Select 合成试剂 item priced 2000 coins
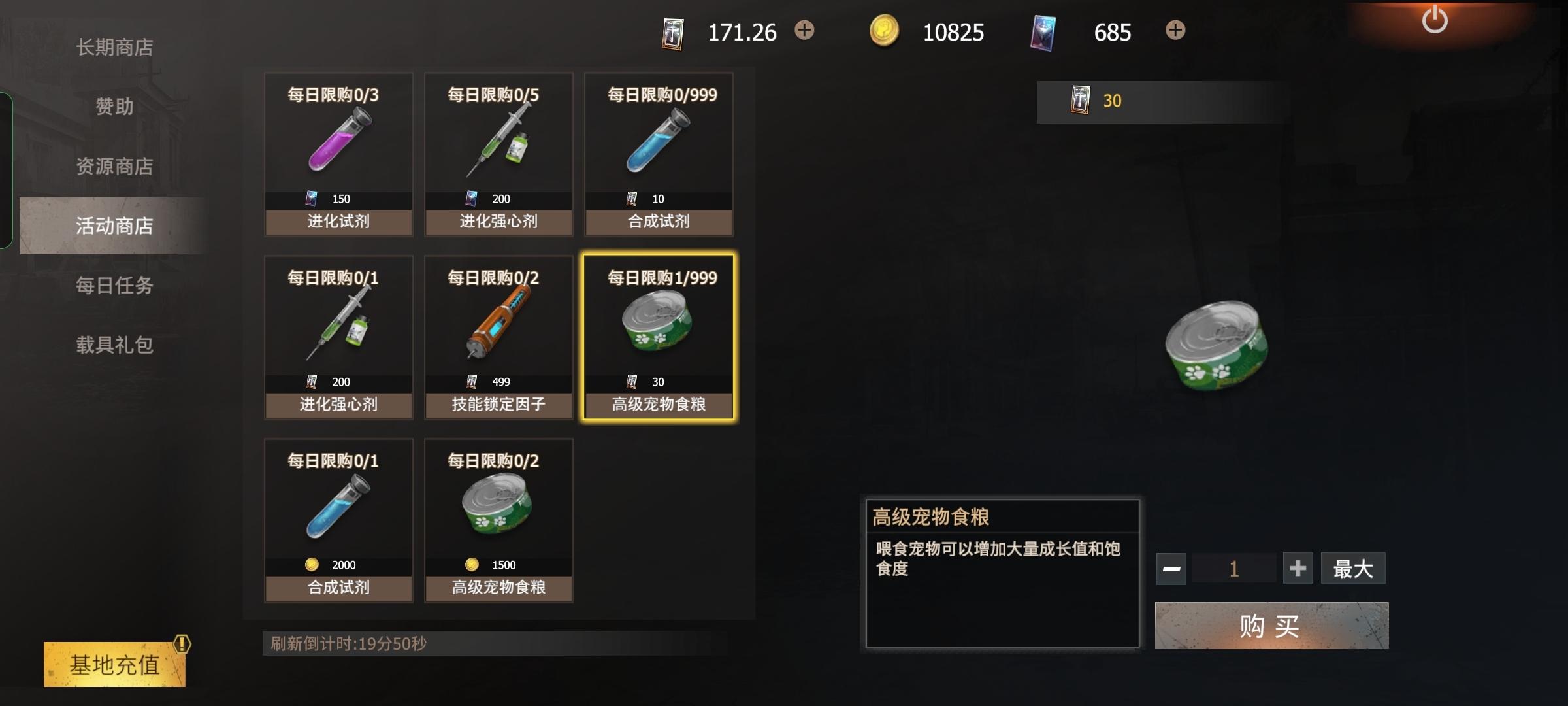The width and height of the screenshot is (1568, 706). (x=338, y=520)
